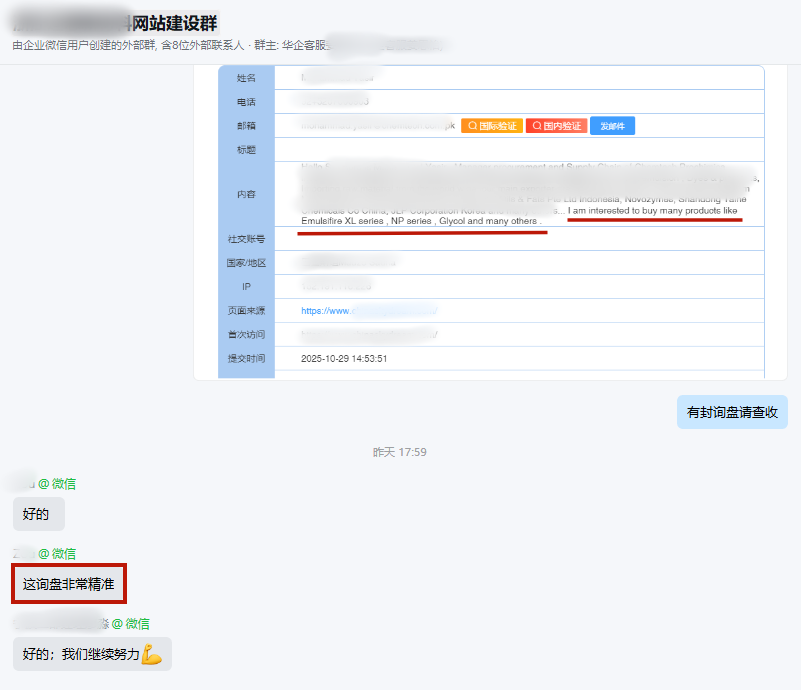Open the 页面来源 https link

[368, 311]
